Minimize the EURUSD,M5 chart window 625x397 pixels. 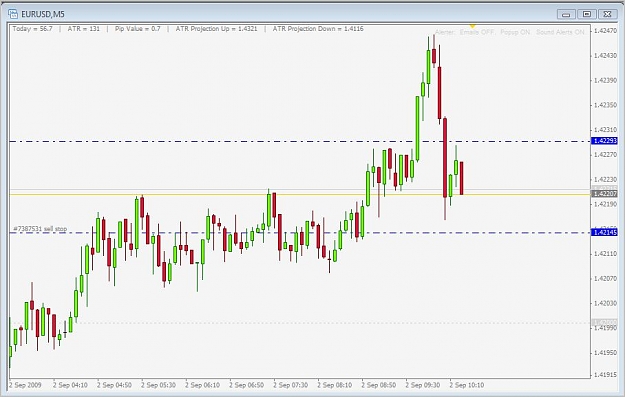pyautogui.click(x=566, y=14)
